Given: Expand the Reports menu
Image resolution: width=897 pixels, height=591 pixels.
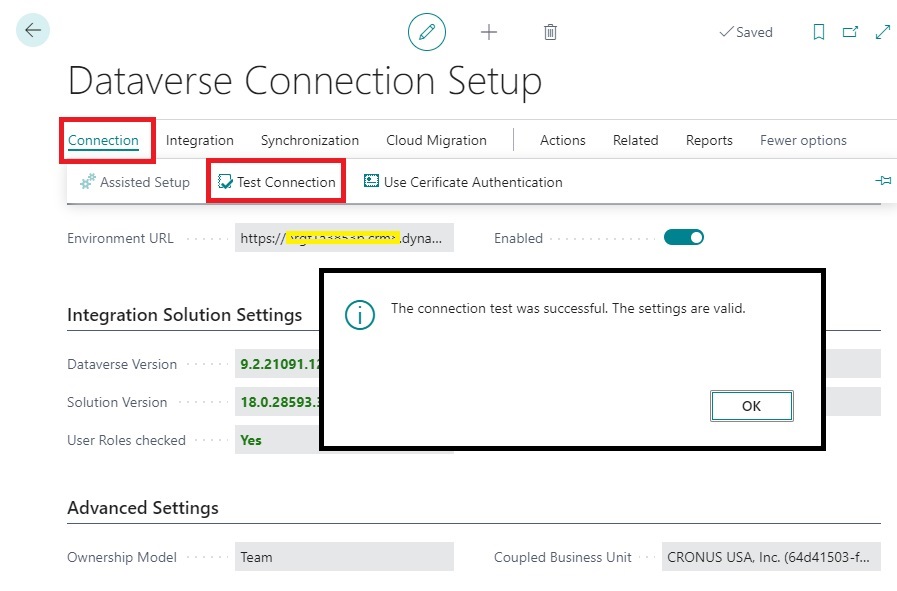Looking at the screenshot, I should coord(709,140).
